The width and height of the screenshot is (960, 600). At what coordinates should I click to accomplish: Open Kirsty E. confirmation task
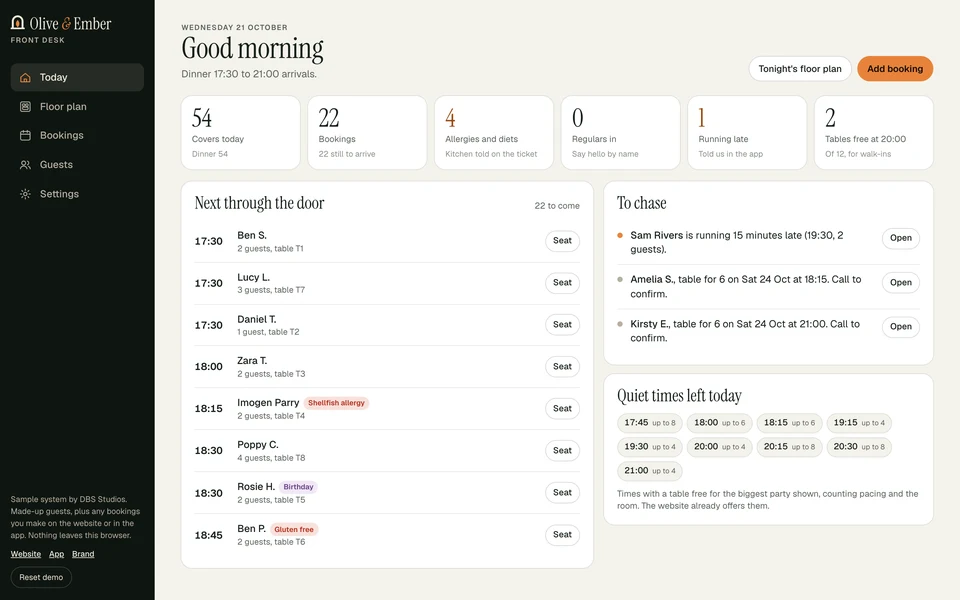click(901, 326)
